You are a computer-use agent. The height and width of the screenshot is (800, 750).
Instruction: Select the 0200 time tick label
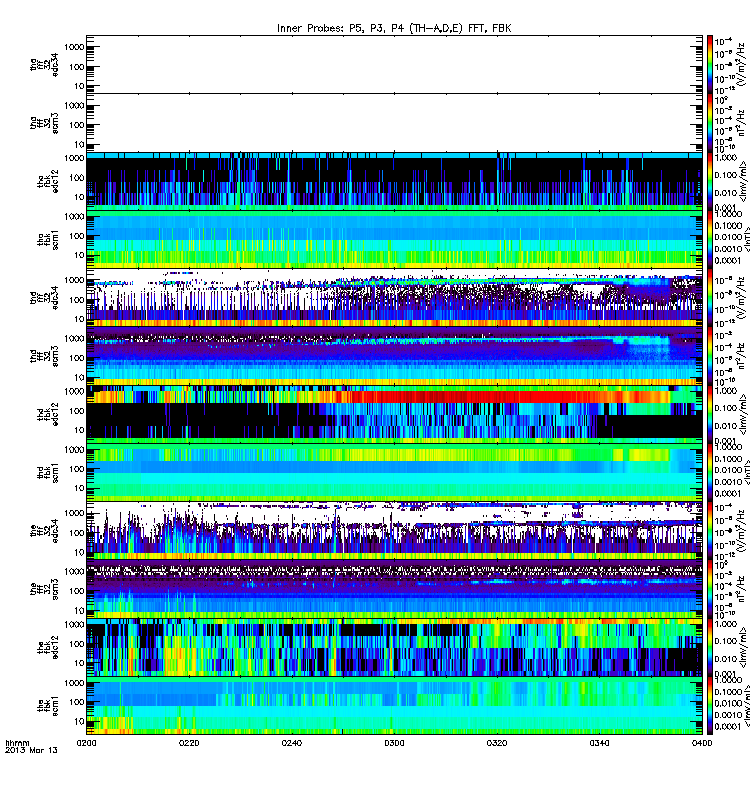coord(86,743)
